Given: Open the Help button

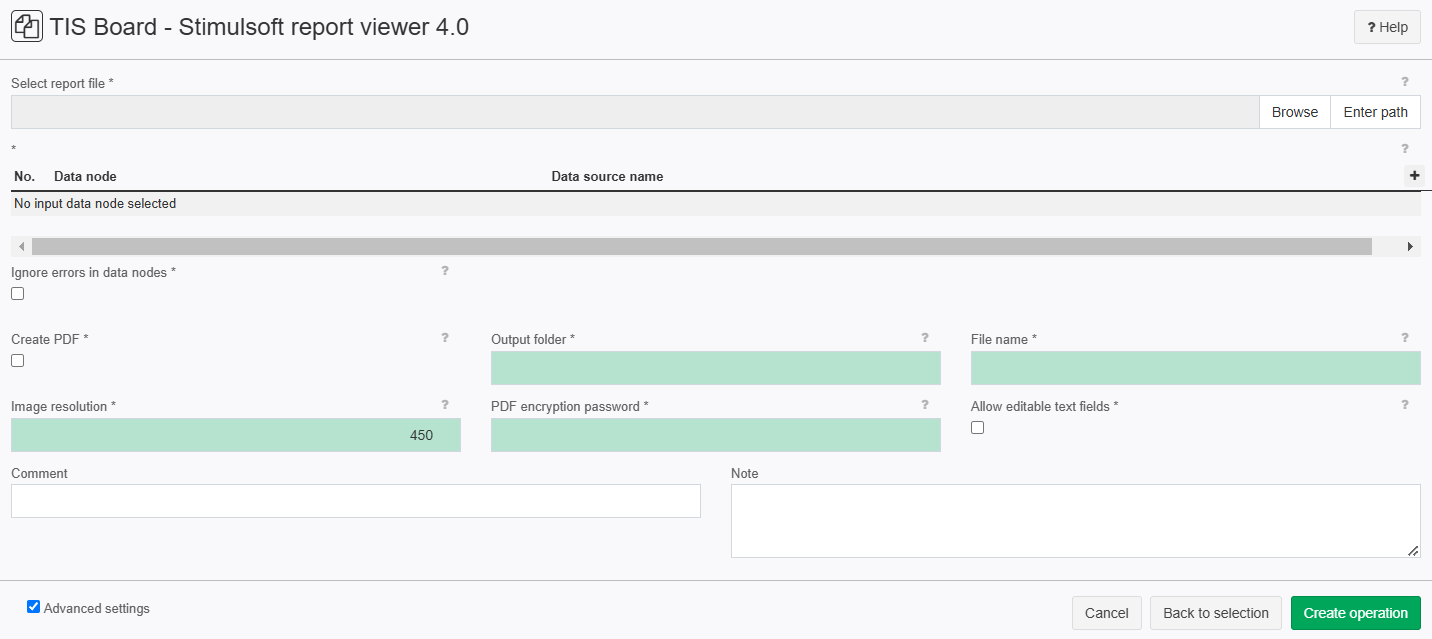Looking at the screenshot, I should [x=1387, y=27].
